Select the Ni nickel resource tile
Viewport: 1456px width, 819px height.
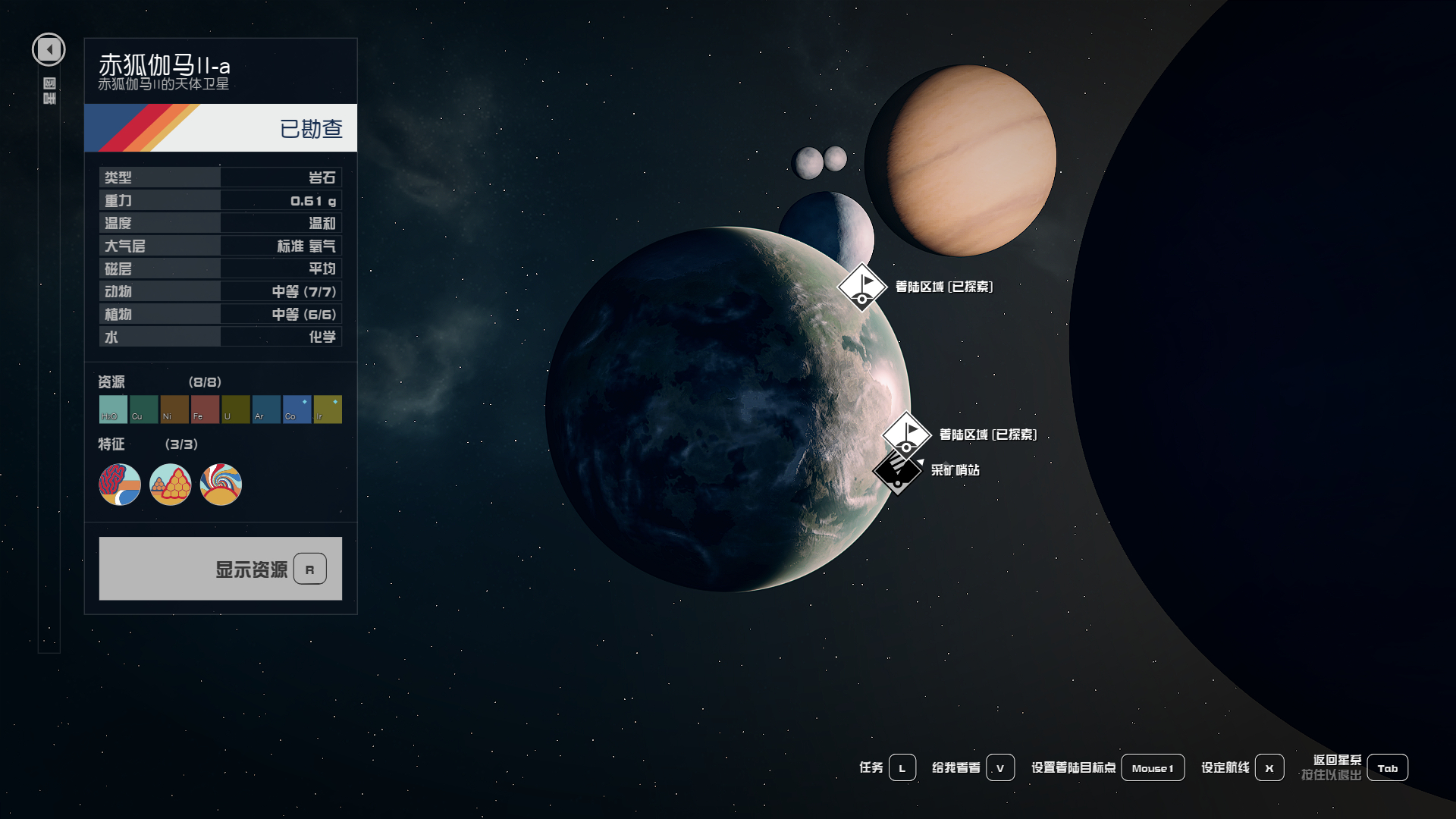174,409
